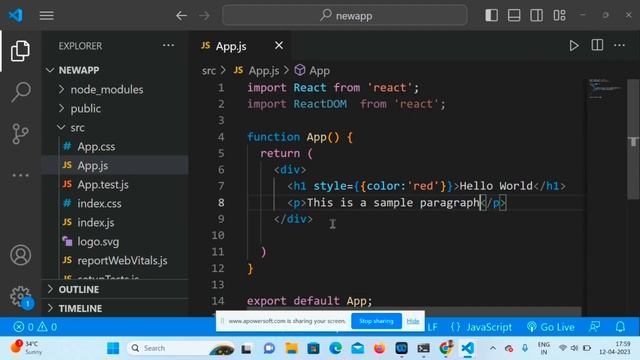Click the 'Hello World' text in code
Screen dimensions: 640x360
496,186
